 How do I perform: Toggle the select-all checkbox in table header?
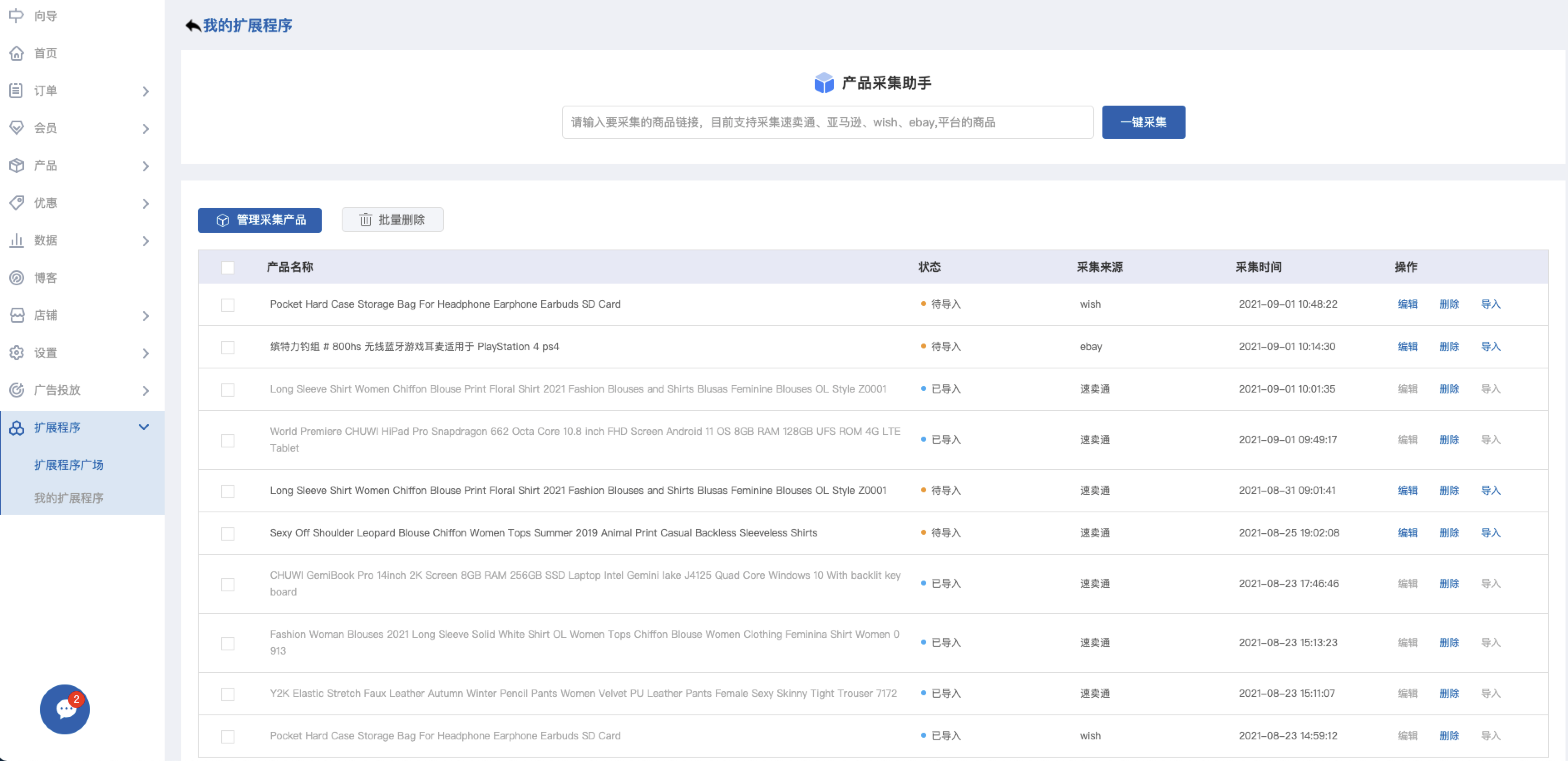coord(228,267)
